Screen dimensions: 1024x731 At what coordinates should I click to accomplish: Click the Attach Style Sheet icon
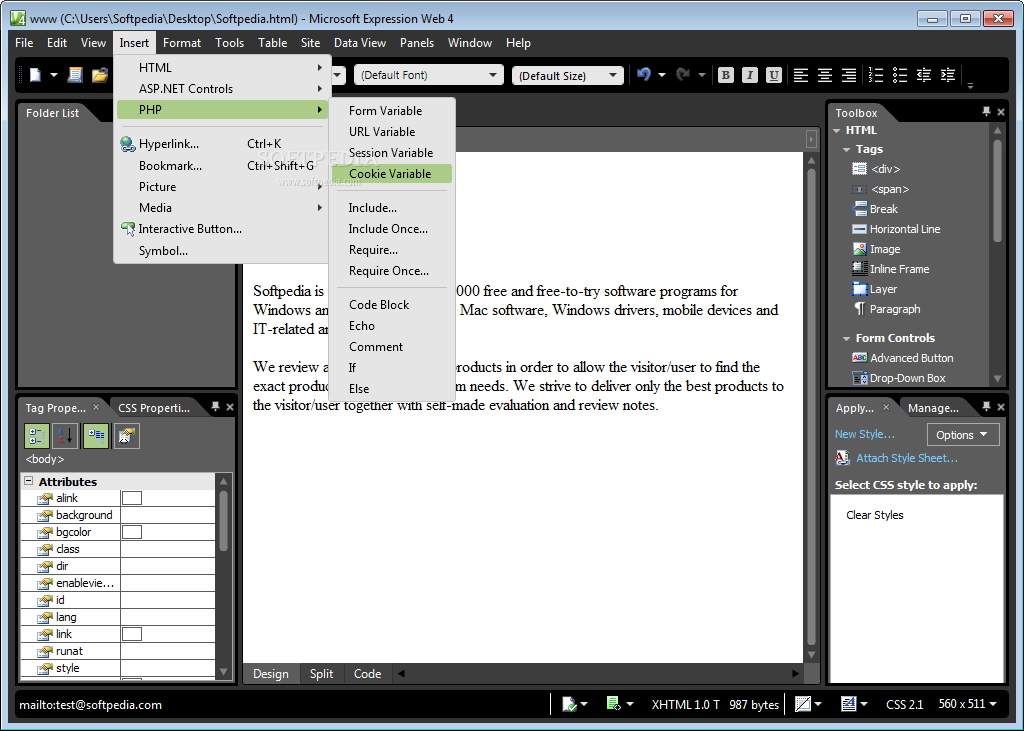coord(843,458)
